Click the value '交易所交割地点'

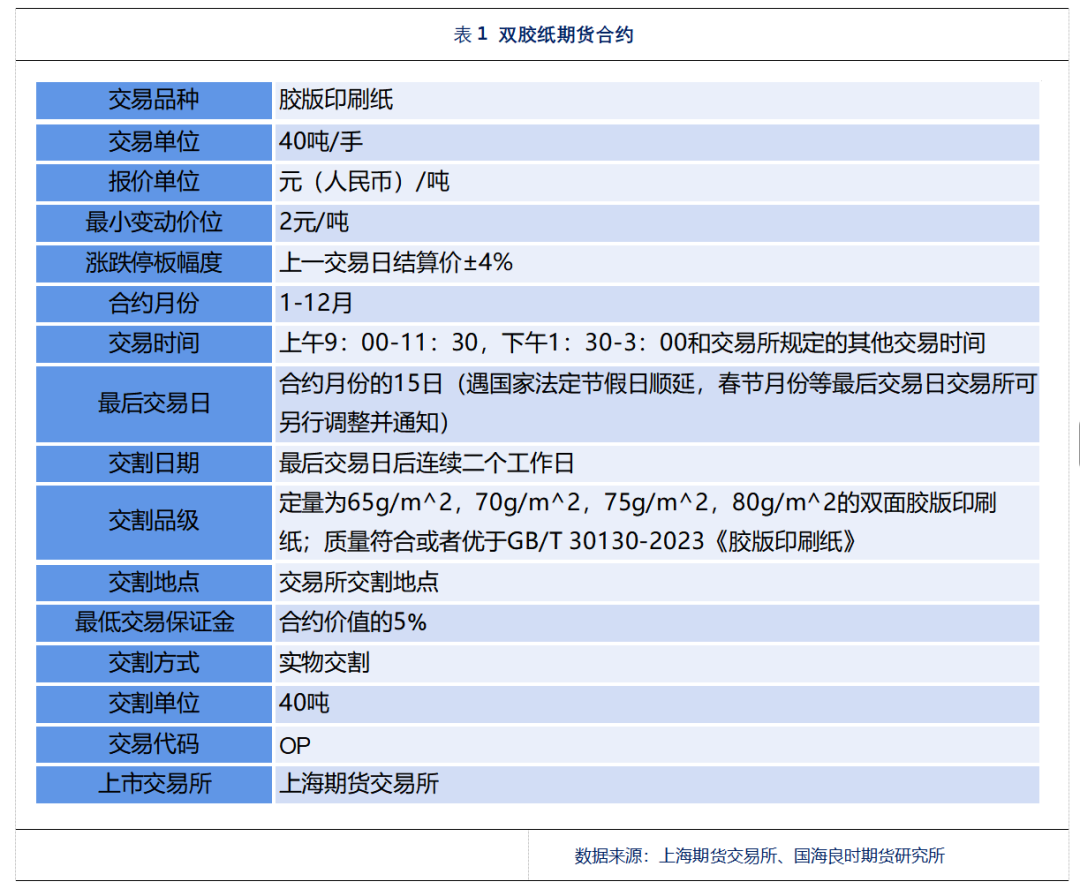tap(358, 583)
